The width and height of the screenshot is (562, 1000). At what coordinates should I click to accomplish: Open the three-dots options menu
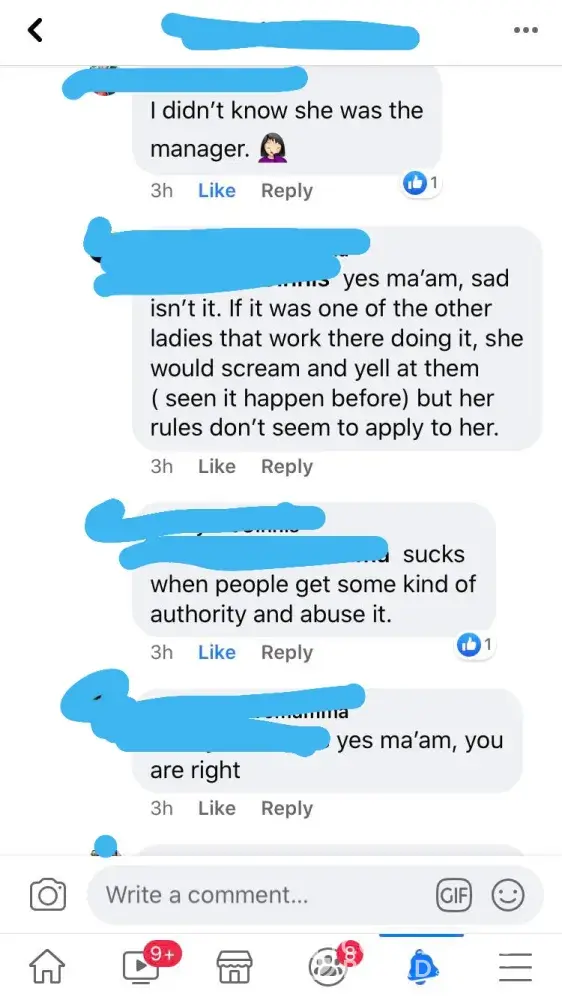[x=526, y=30]
